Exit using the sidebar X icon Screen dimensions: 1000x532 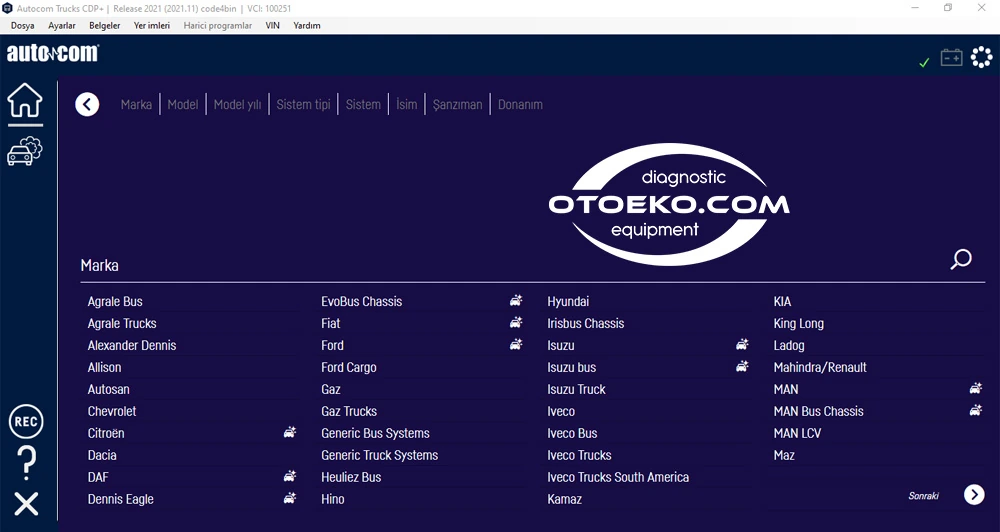click(x=26, y=504)
